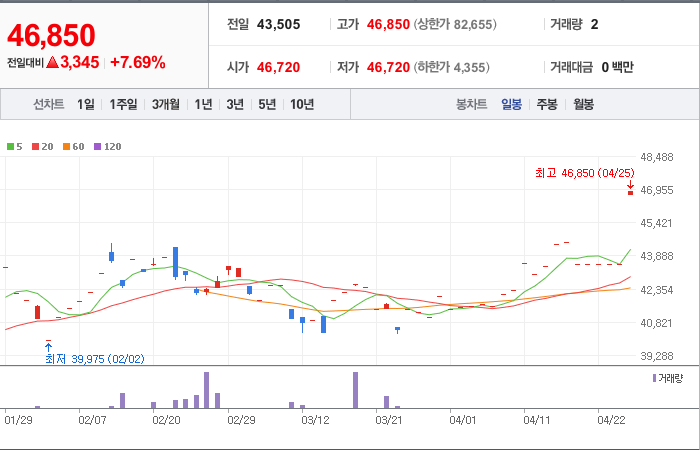700x450 pixels.
Task: Click the +7.69% change rate
Action: point(138,62)
